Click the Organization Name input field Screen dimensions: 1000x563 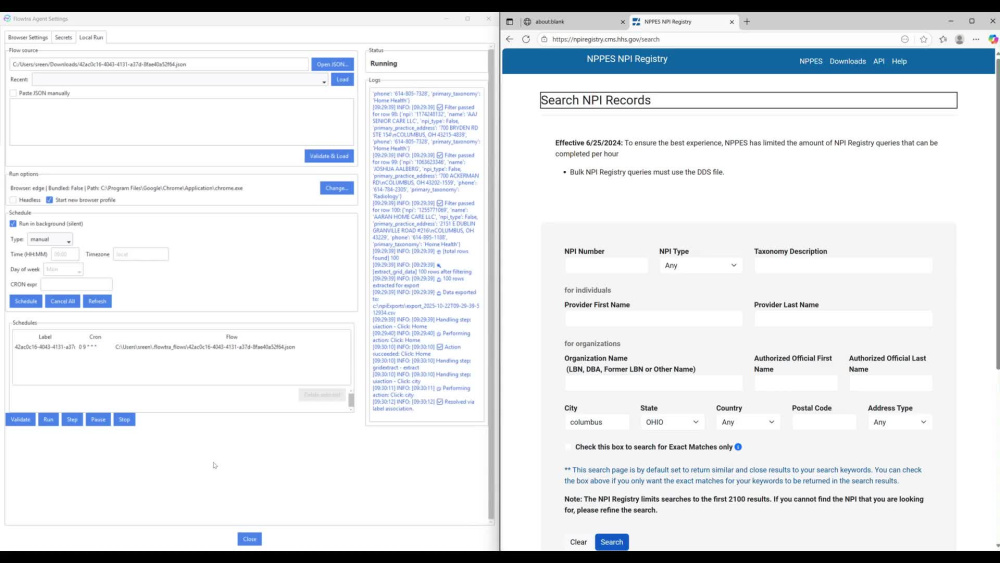pos(653,383)
